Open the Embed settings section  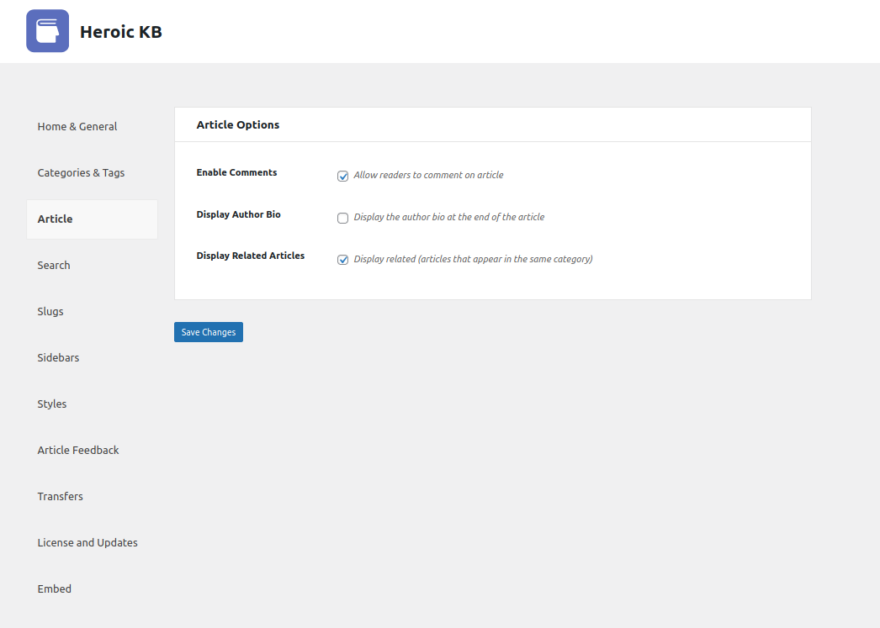tap(54, 588)
